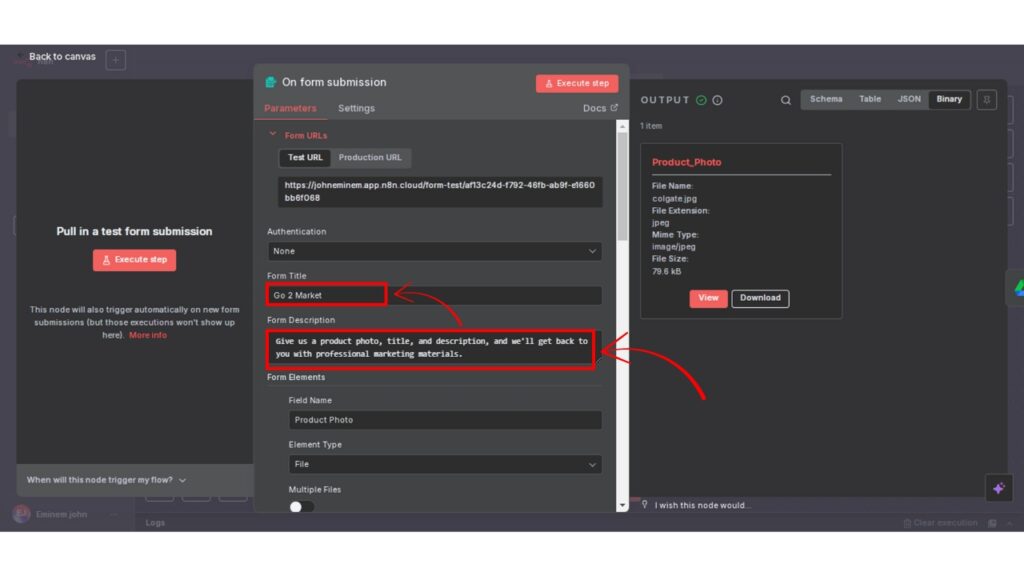Click the search icon in Output panel
The height and width of the screenshot is (576, 1024).
point(786,100)
